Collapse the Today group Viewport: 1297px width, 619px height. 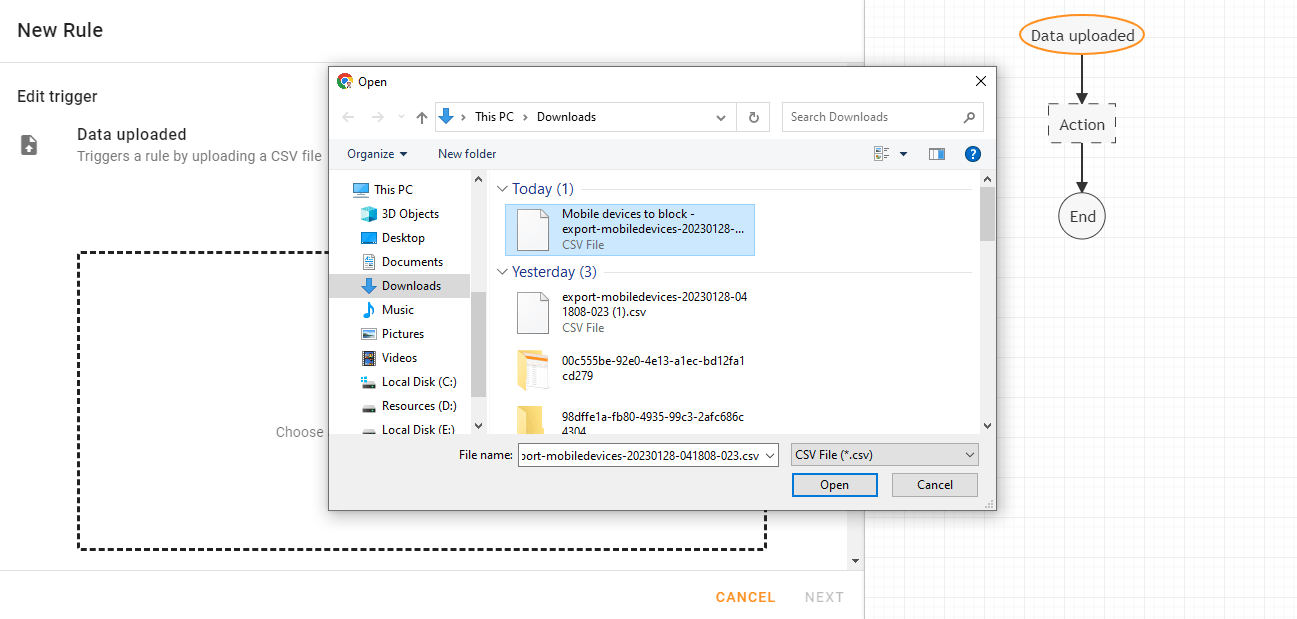502,188
